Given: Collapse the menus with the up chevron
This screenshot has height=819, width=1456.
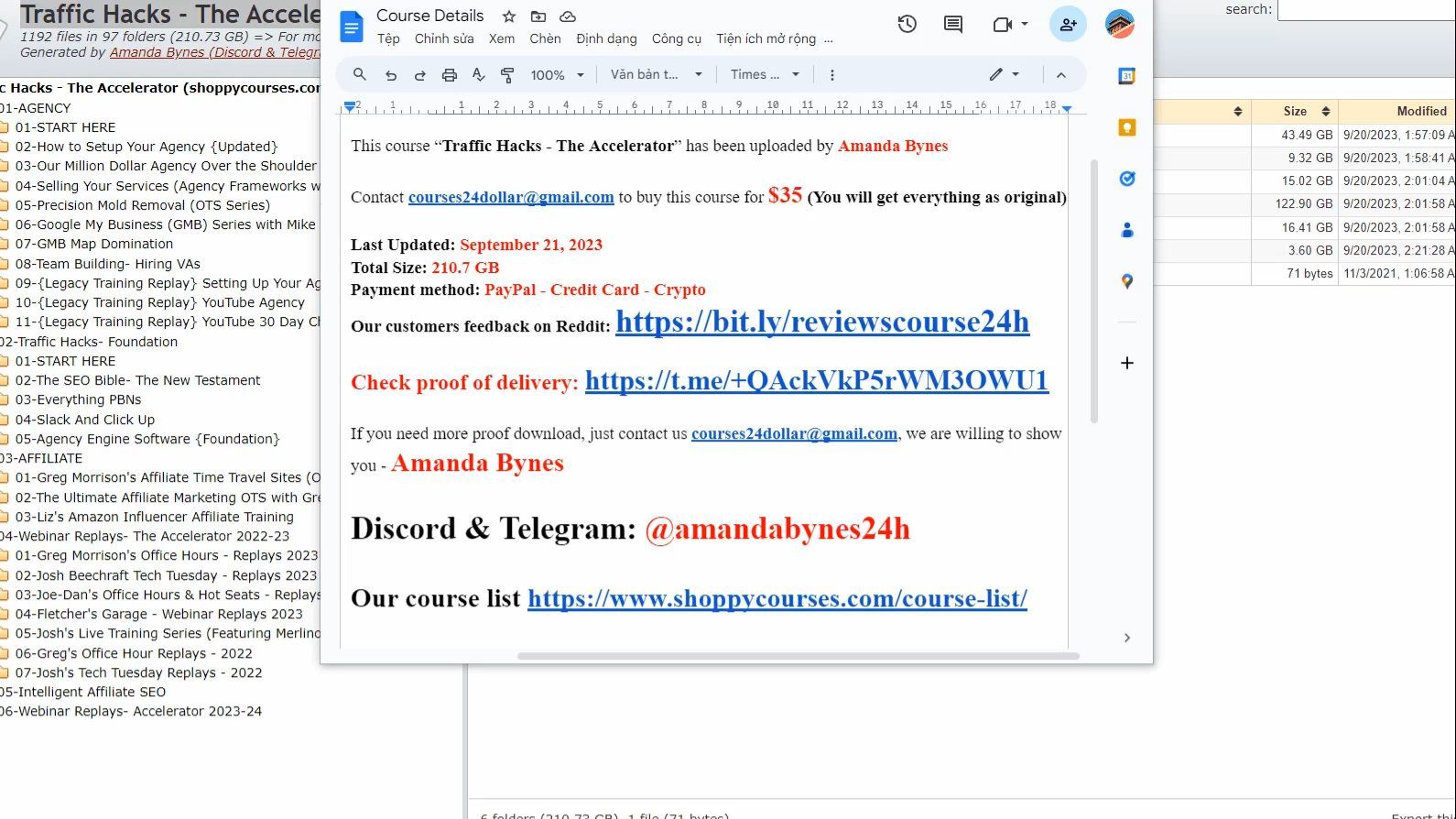Looking at the screenshot, I should (1061, 75).
